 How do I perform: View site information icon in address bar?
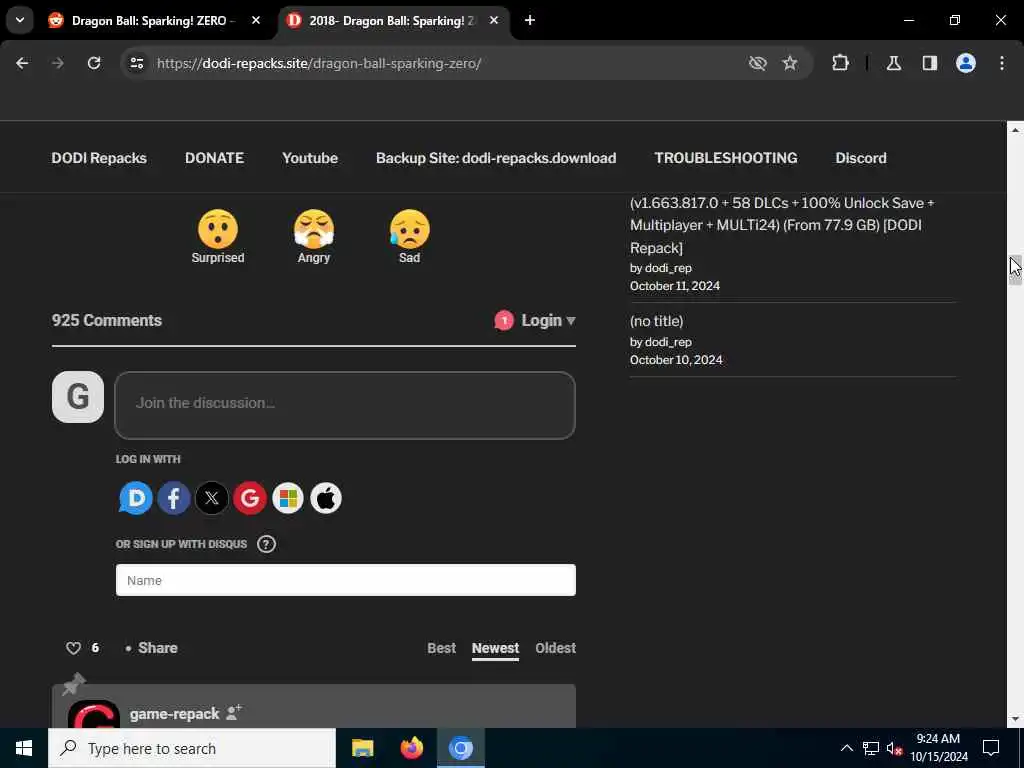point(136,63)
